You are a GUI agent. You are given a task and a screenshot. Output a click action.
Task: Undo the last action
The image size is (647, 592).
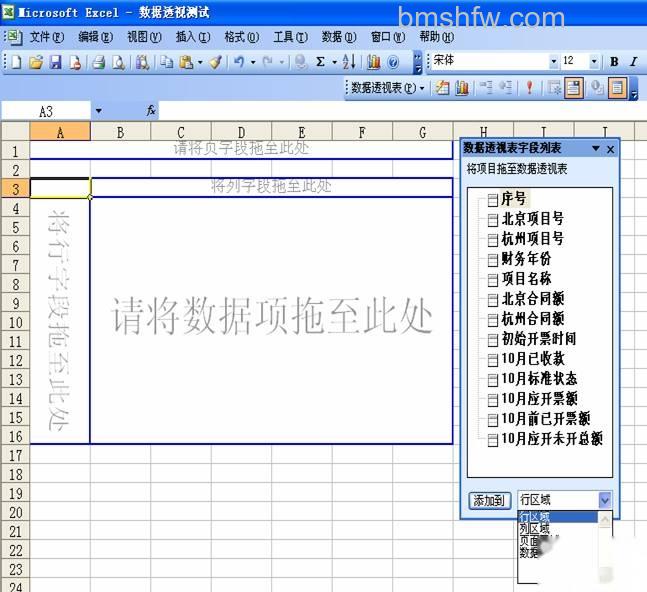point(239,63)
